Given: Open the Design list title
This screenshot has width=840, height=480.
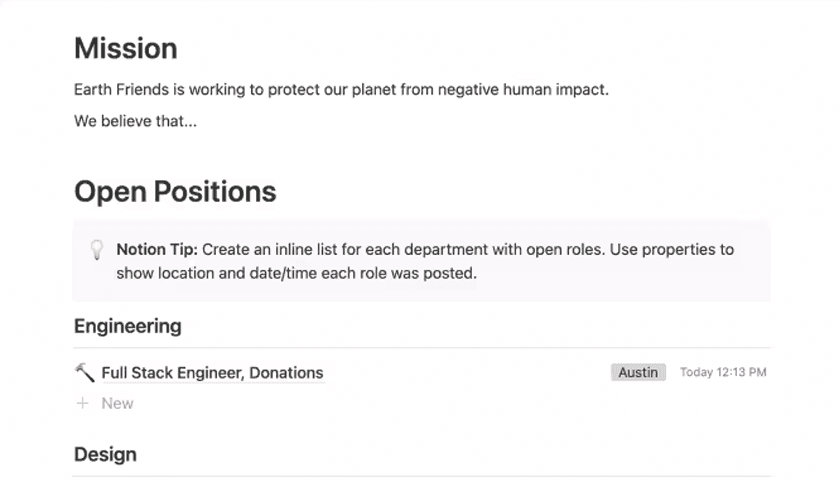Looking at the screenshot, I should (x=105, y=455).
